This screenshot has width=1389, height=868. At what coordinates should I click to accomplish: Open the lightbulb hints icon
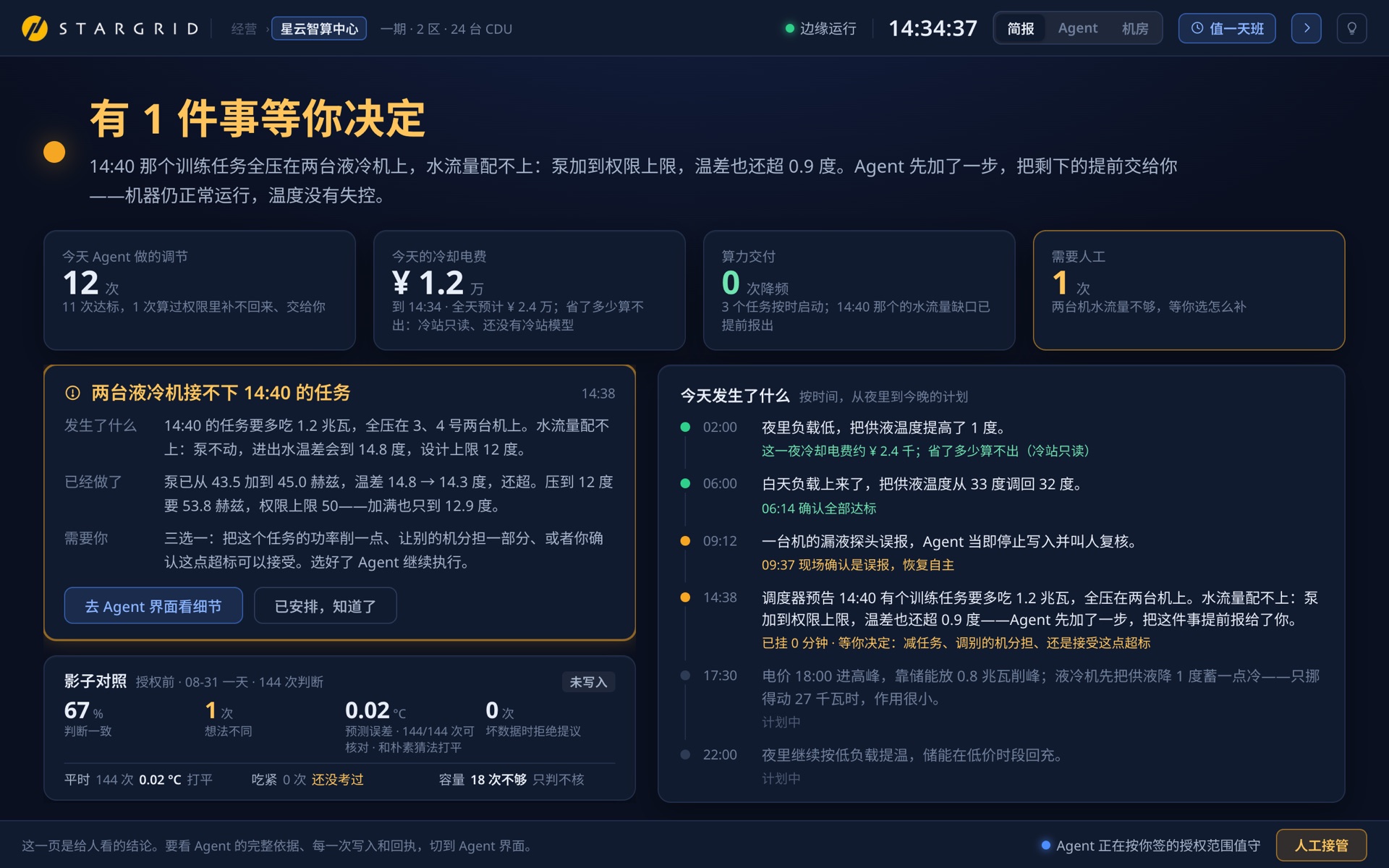point(1351,28)
